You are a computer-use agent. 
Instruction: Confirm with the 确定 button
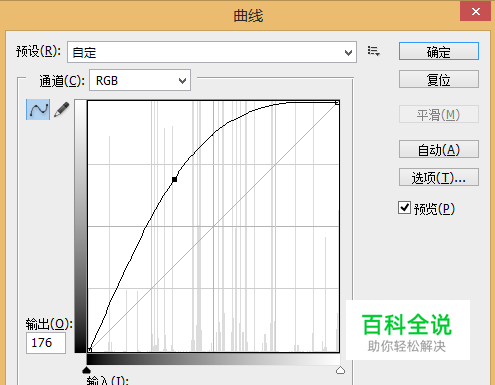[439, 51]
